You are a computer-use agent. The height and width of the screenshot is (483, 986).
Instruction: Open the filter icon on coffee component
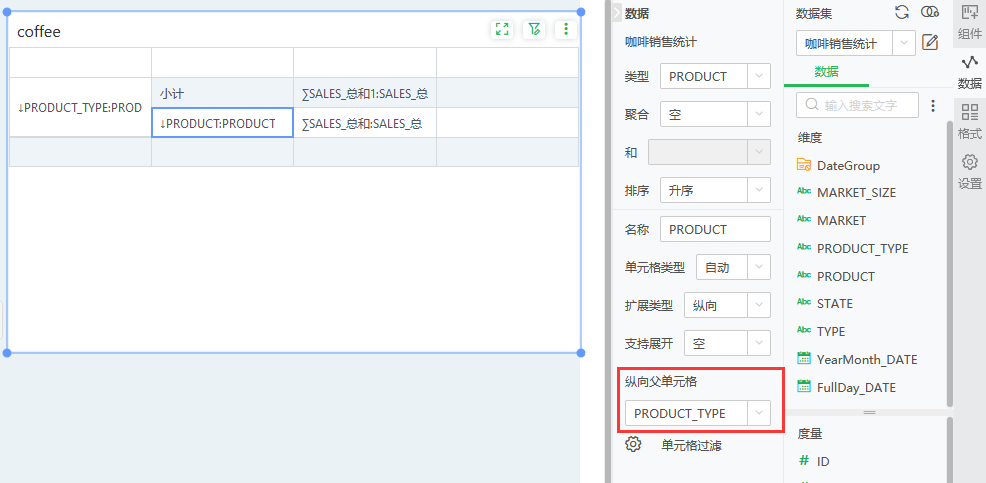click(534, 30)
